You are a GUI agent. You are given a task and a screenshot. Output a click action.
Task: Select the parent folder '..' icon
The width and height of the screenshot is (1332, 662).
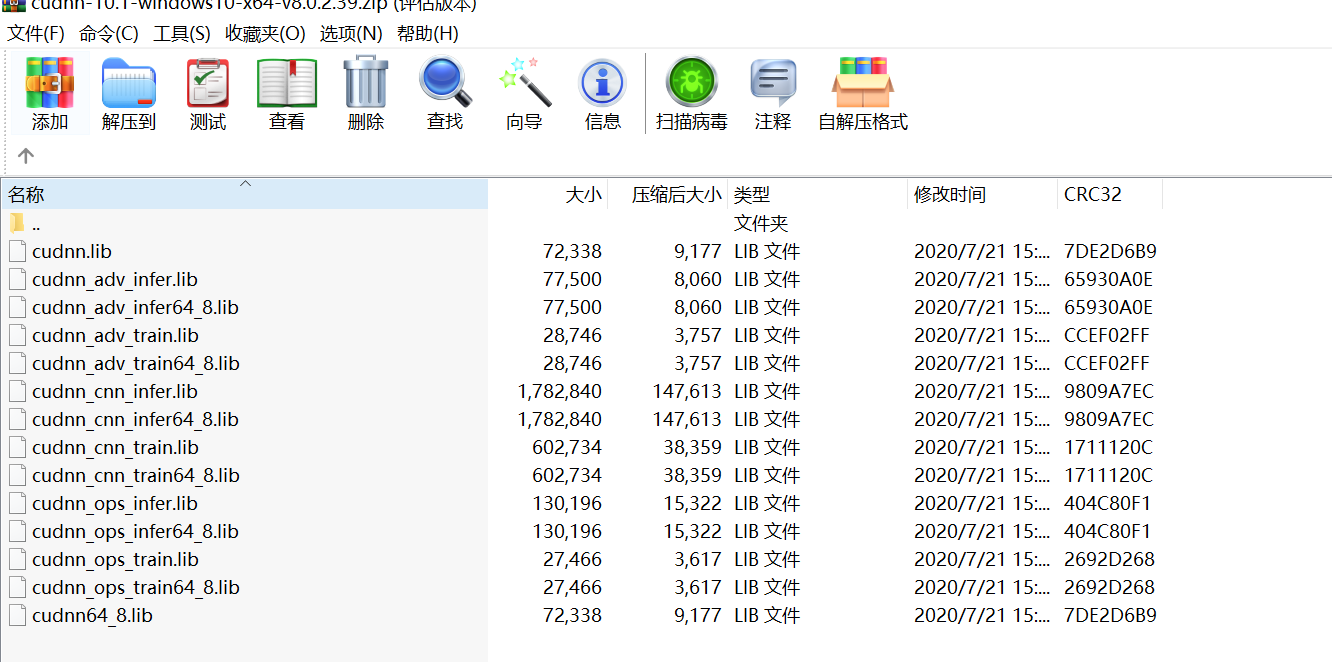16,223
